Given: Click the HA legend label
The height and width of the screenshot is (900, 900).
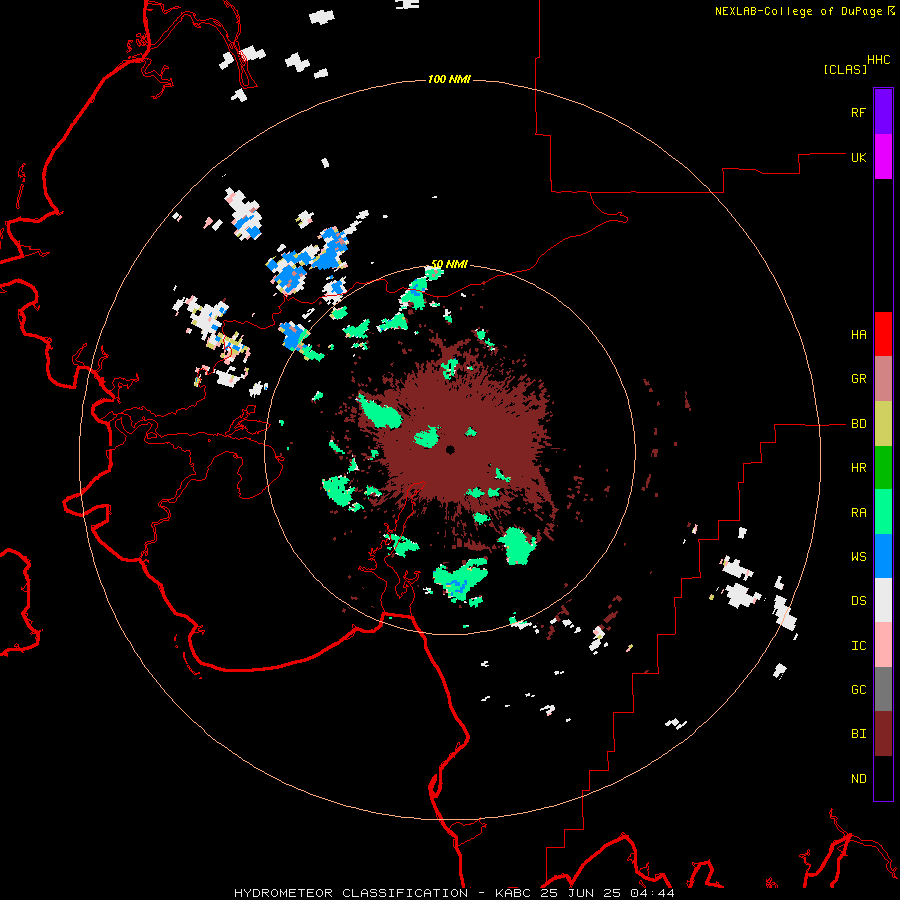Looking at the screenshot, I should (x=858, y=334).
